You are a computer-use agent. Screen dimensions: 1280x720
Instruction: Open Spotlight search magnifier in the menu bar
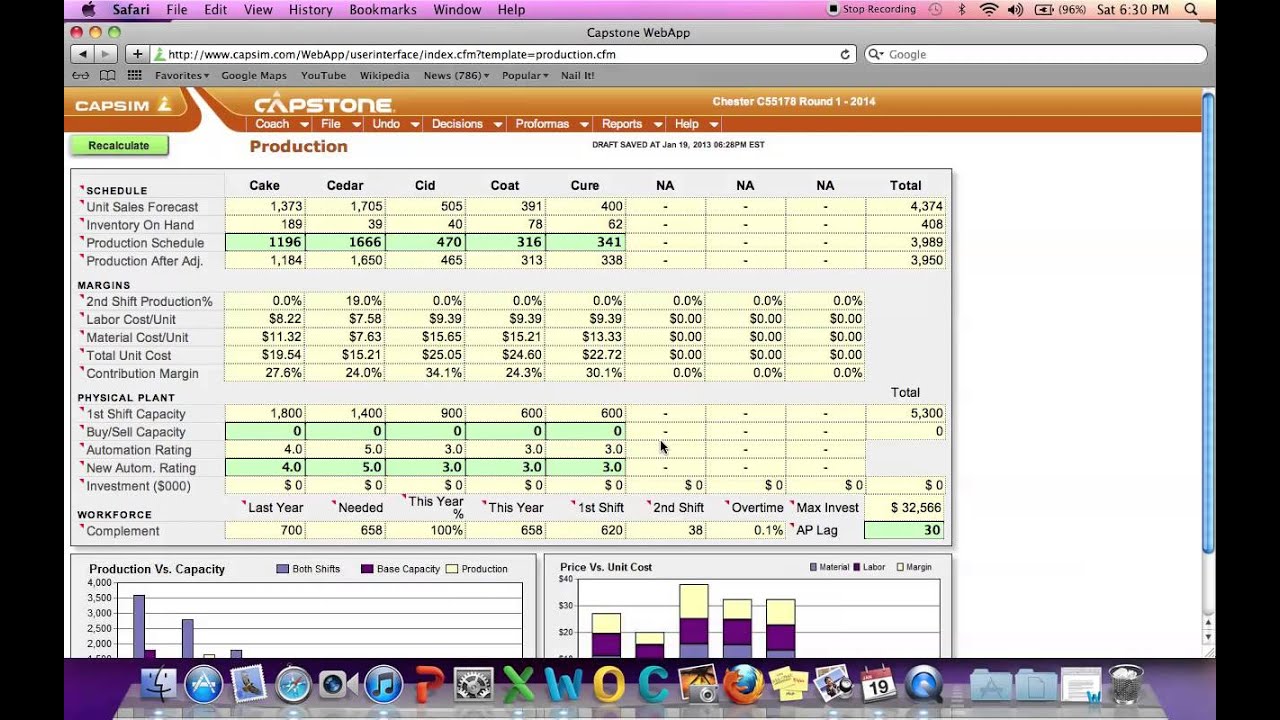tap(1191, 9)
